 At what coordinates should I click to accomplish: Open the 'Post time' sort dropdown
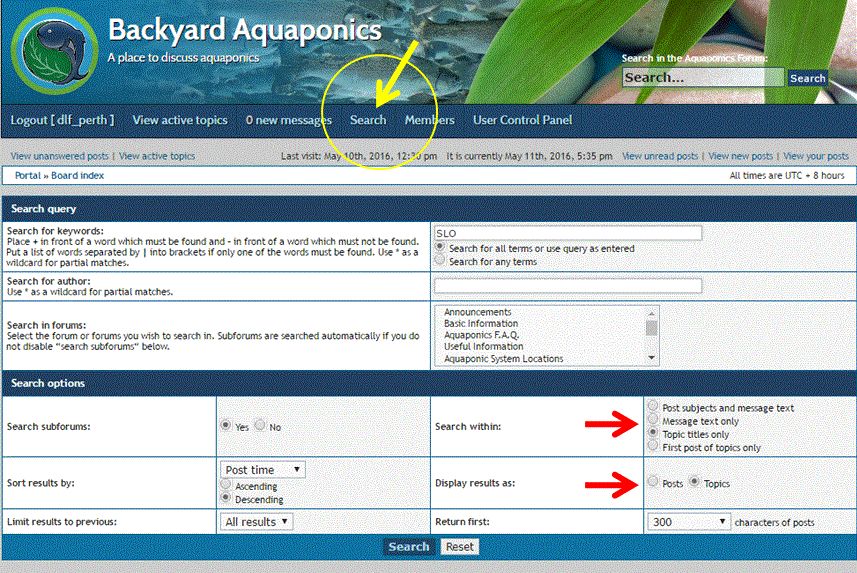pyautogui.click(x=263, y=470)
